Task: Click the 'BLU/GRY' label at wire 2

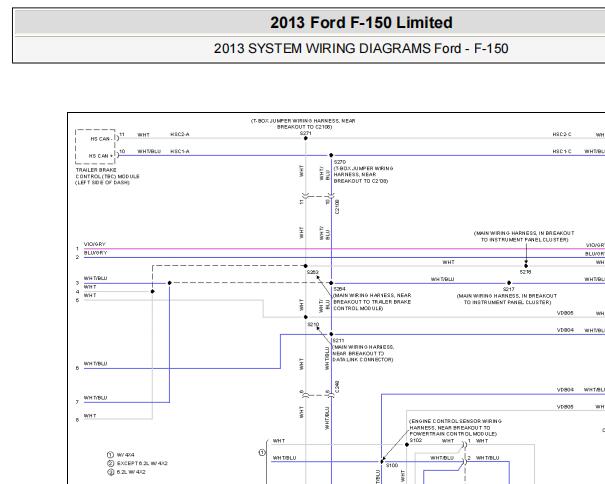Action: click(x=95, y=253)
